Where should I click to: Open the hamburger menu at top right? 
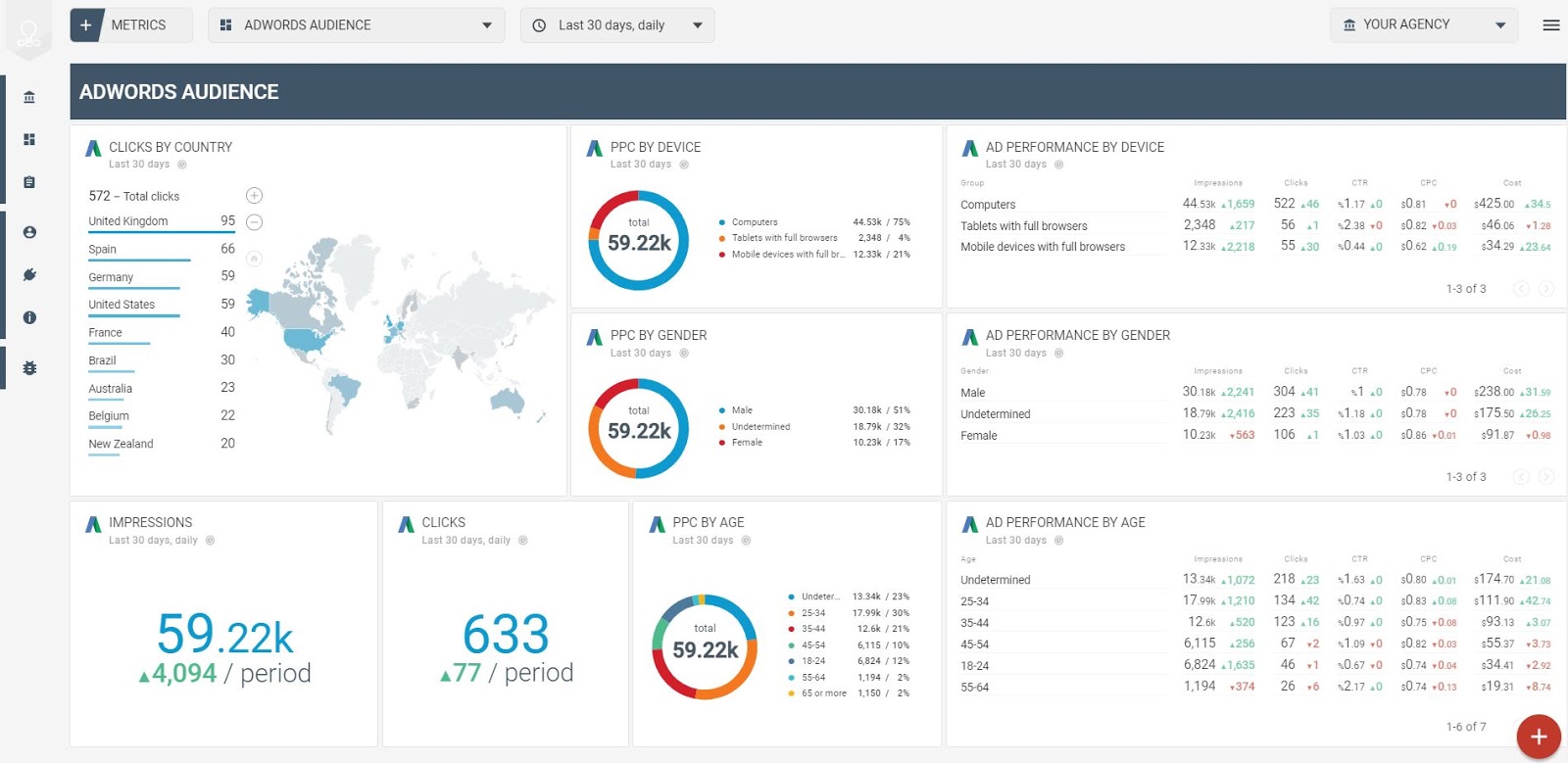[x=1551, y=25]
